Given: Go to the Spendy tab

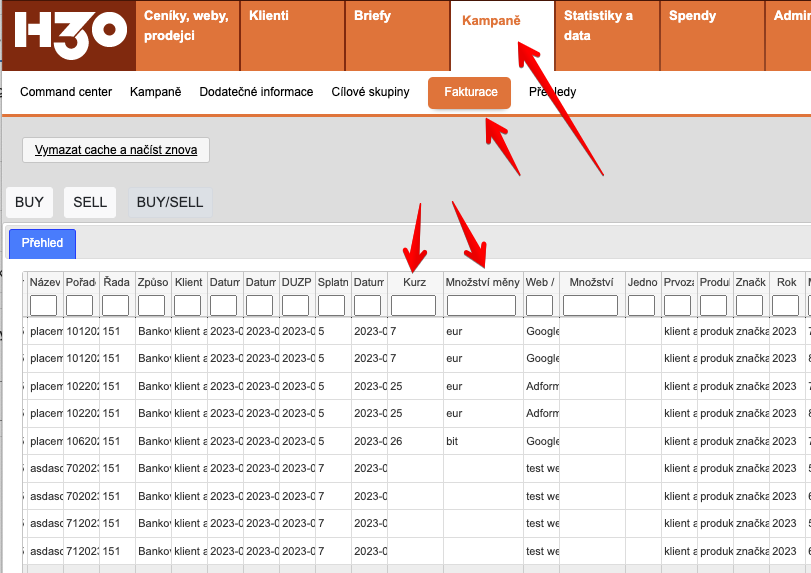Looking at the screenshot, I should (692, 16).
